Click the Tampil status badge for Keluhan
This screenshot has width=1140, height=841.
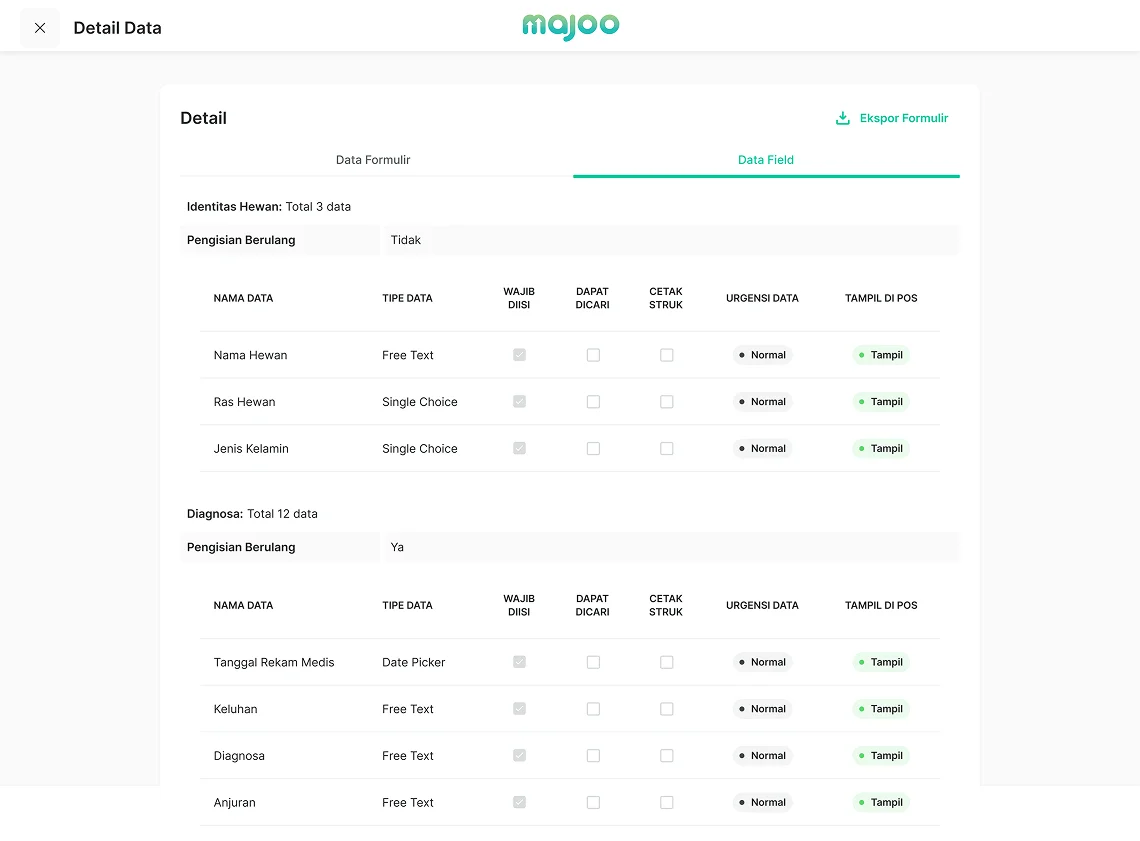(881, 709)
